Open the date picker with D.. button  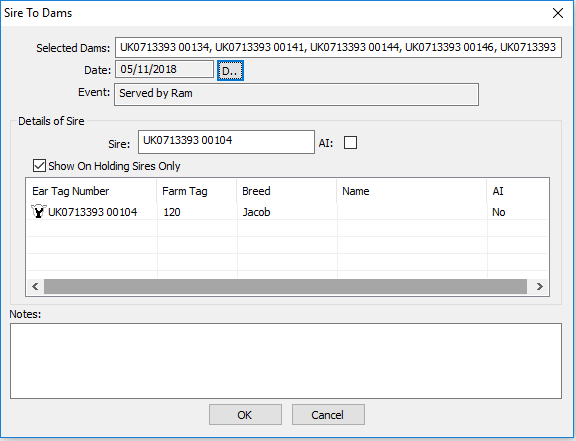pyautogui.click(x=230, y=71)
